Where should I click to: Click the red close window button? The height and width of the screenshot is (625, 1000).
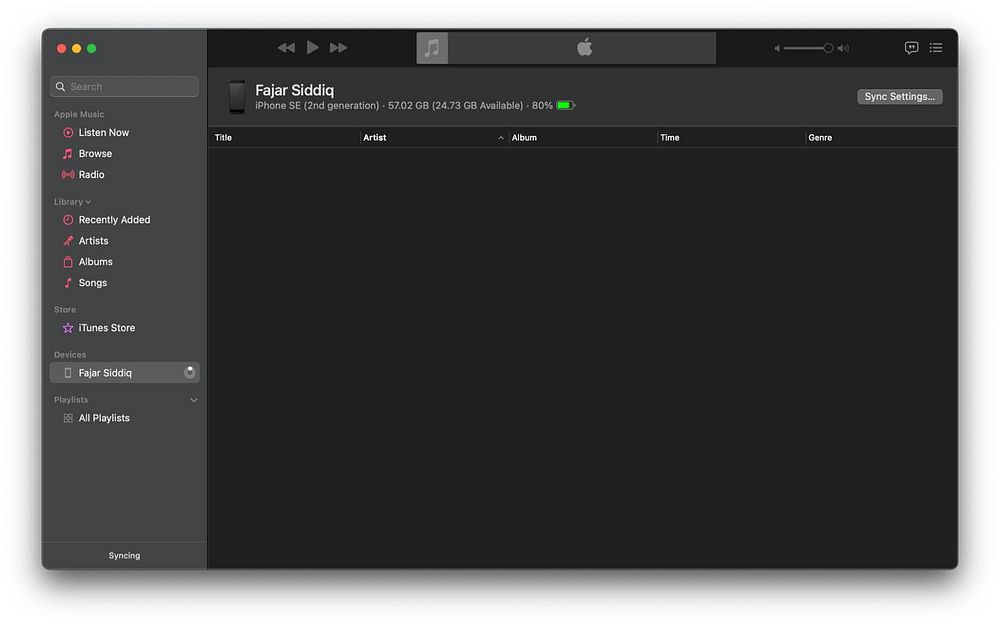[x=61, y=48]
